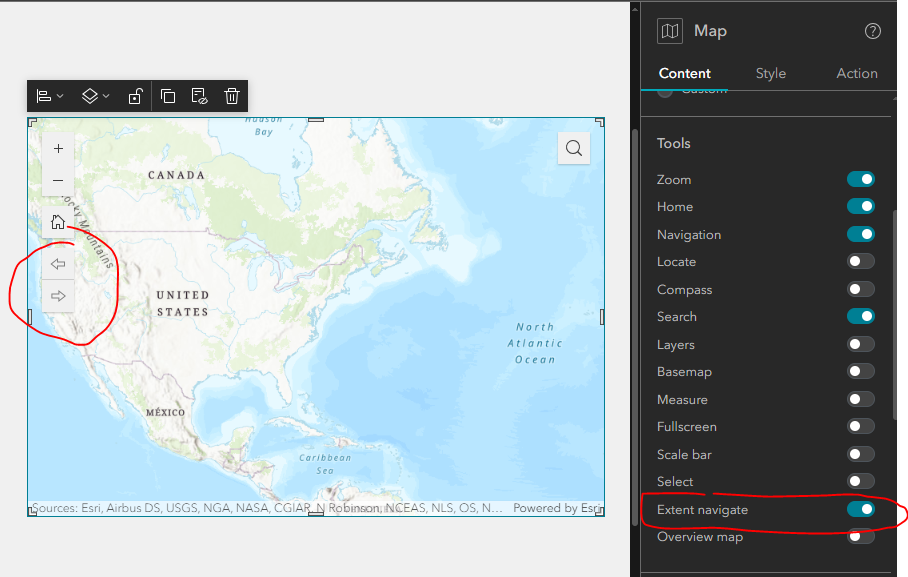Select the Map widget icon in the panel header
Image resolution: width=908 pixels, height=577 pixels.
pos(669,31)
